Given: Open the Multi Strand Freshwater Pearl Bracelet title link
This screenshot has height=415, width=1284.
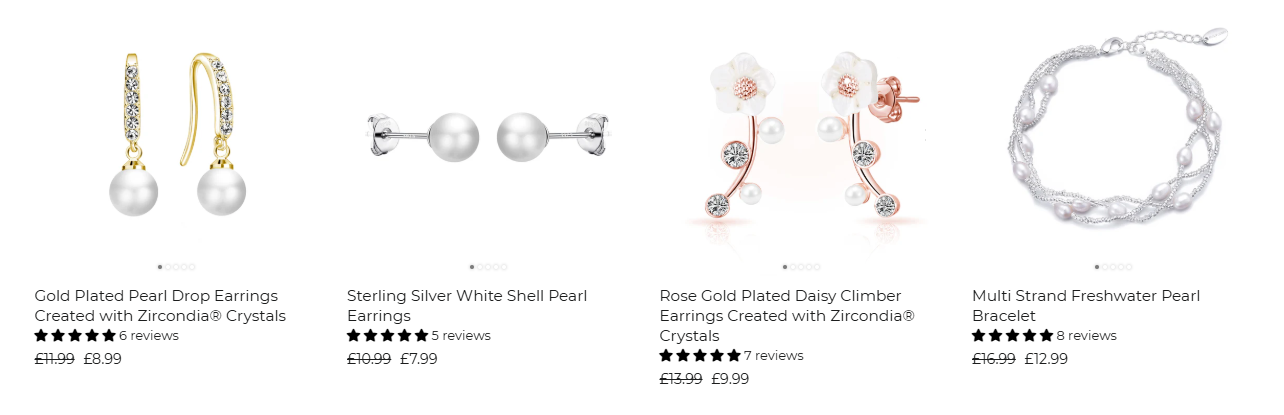Looking at the screenshot, I should 1086,306.
